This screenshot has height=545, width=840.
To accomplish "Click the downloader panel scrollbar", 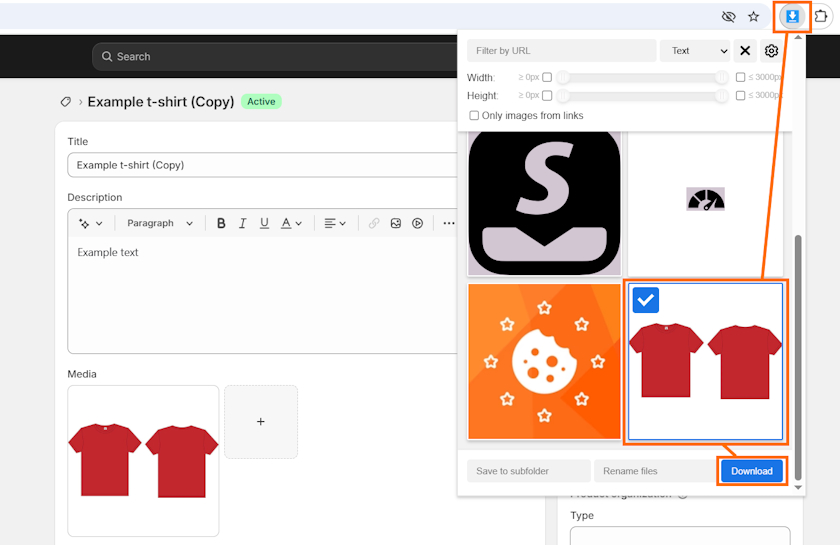I will 798,356.
